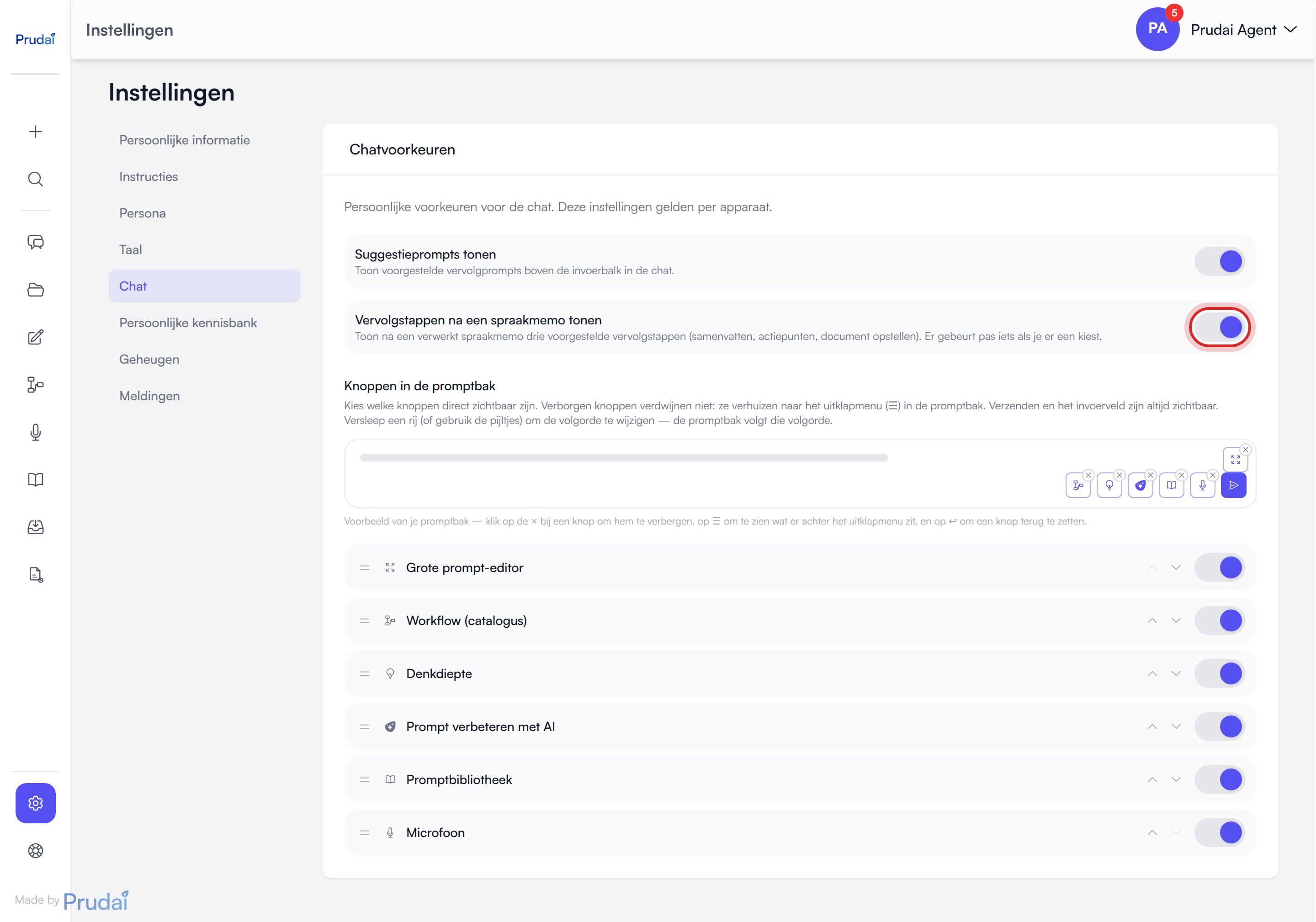This screenshot has width=1316, height=922.
Task: Click the settings gear icon in the left sidebar
Action: 36,803
